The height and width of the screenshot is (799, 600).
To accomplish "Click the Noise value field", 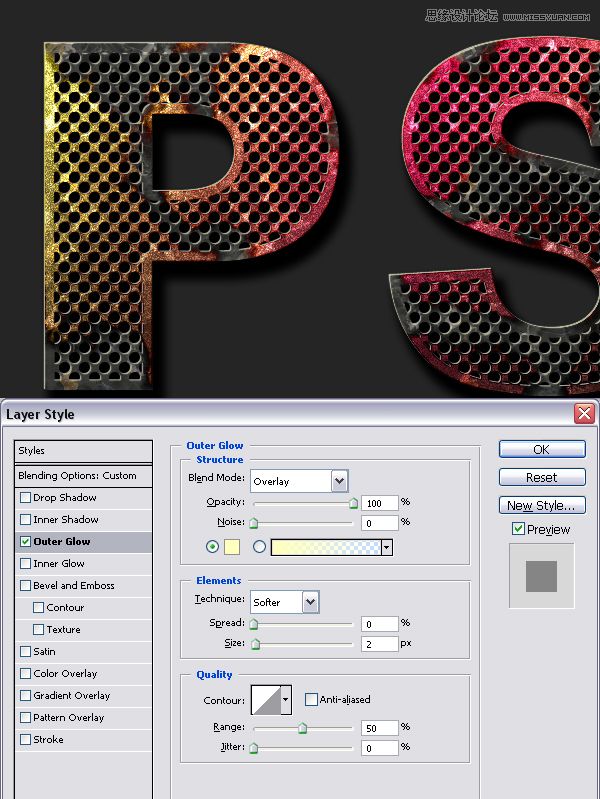I will tap(379, 523).
